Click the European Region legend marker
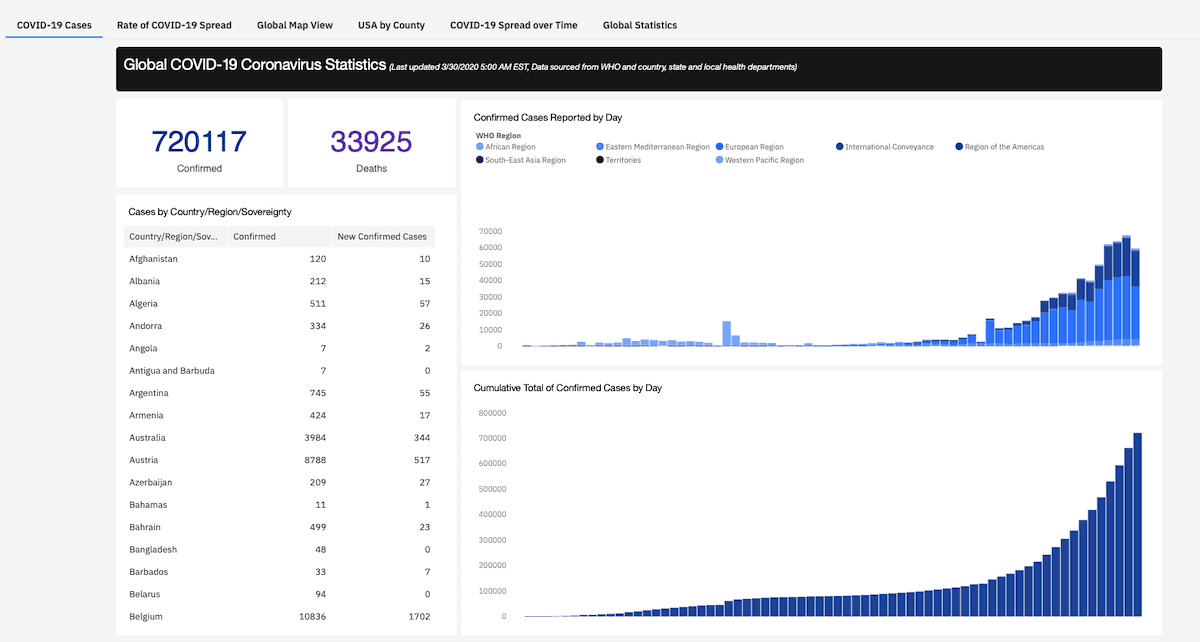Viewport: 1200px width, 642px height. pos(720,147)
